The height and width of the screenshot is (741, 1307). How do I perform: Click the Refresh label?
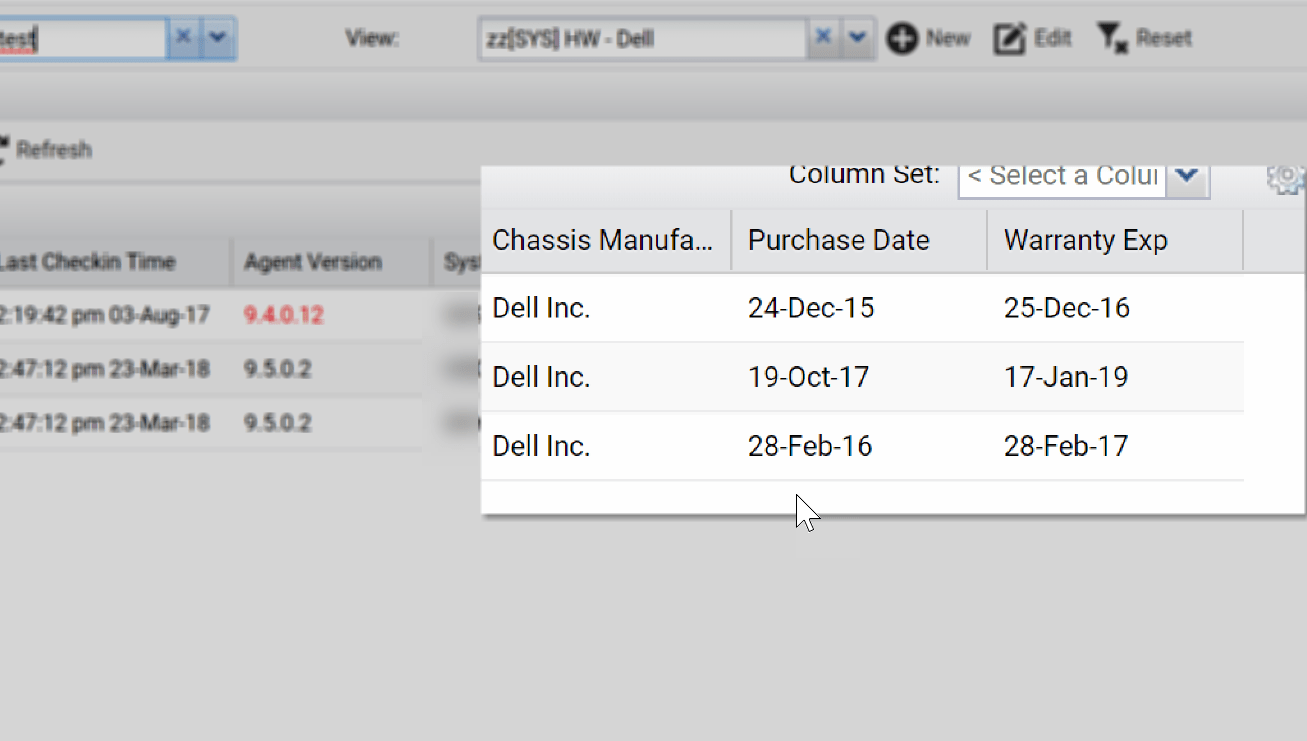click(x=55, y=149)
